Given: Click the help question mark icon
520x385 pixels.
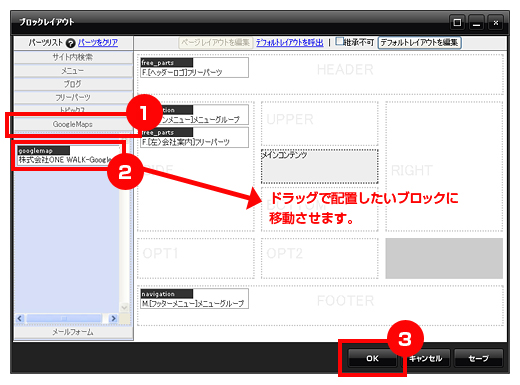Looking at the screenshot, I should coord(70,43).
